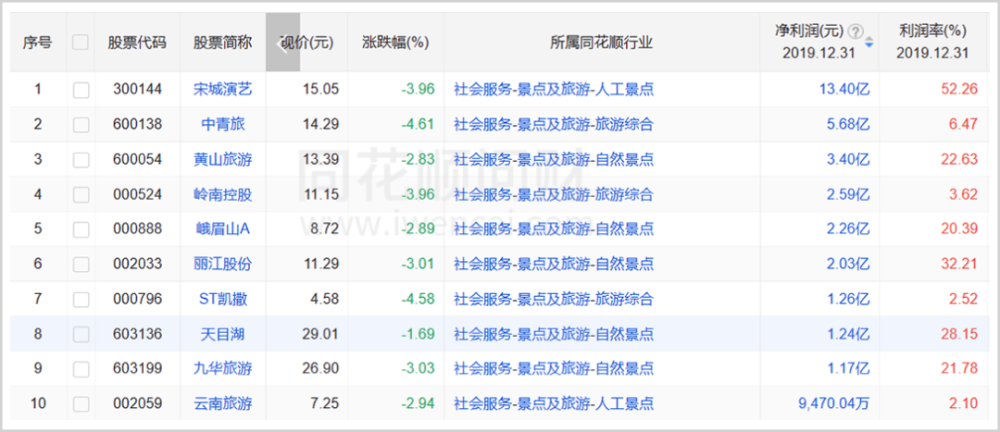Viewport: 1000px width, 432px height.
Task: Open the 丽江股份 stock link
Action: point(223,264)
